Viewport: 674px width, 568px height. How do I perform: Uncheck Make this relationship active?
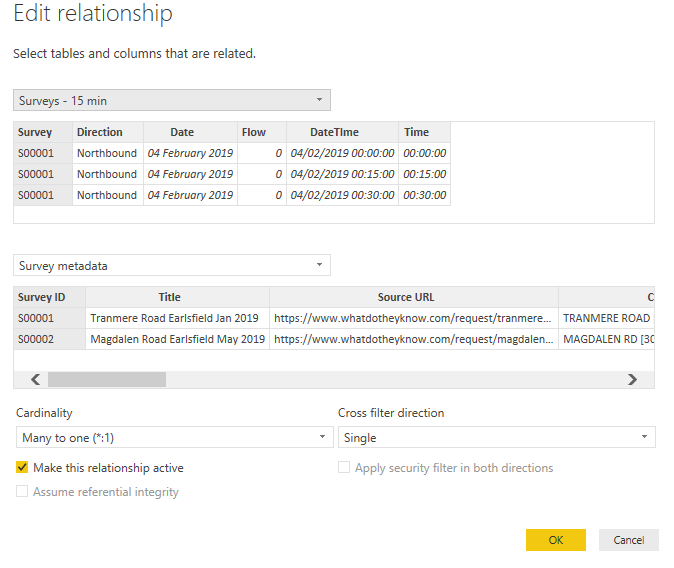click(x=22, y=467)
